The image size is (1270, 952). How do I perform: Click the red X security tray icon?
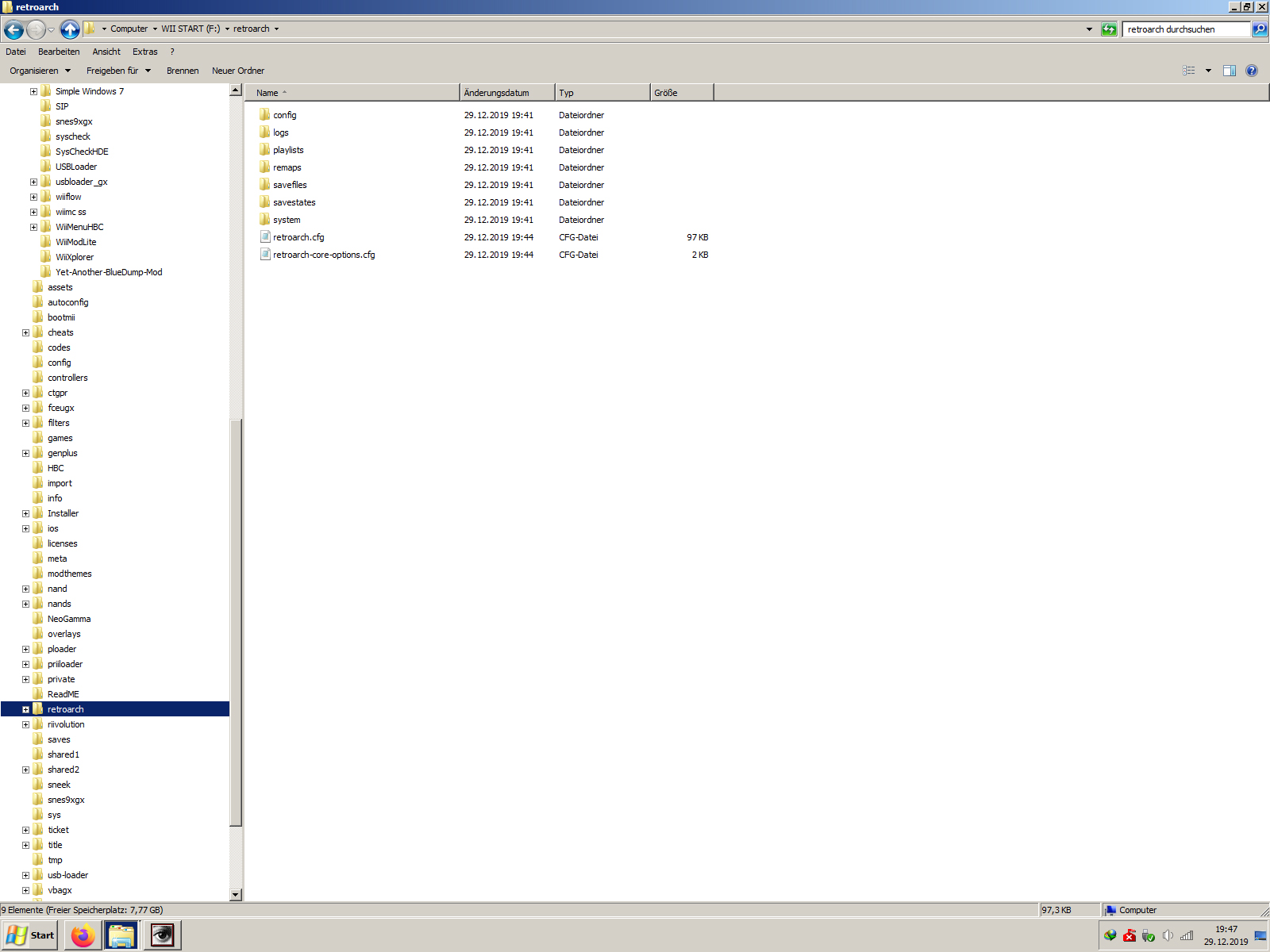coord(1130,935)
